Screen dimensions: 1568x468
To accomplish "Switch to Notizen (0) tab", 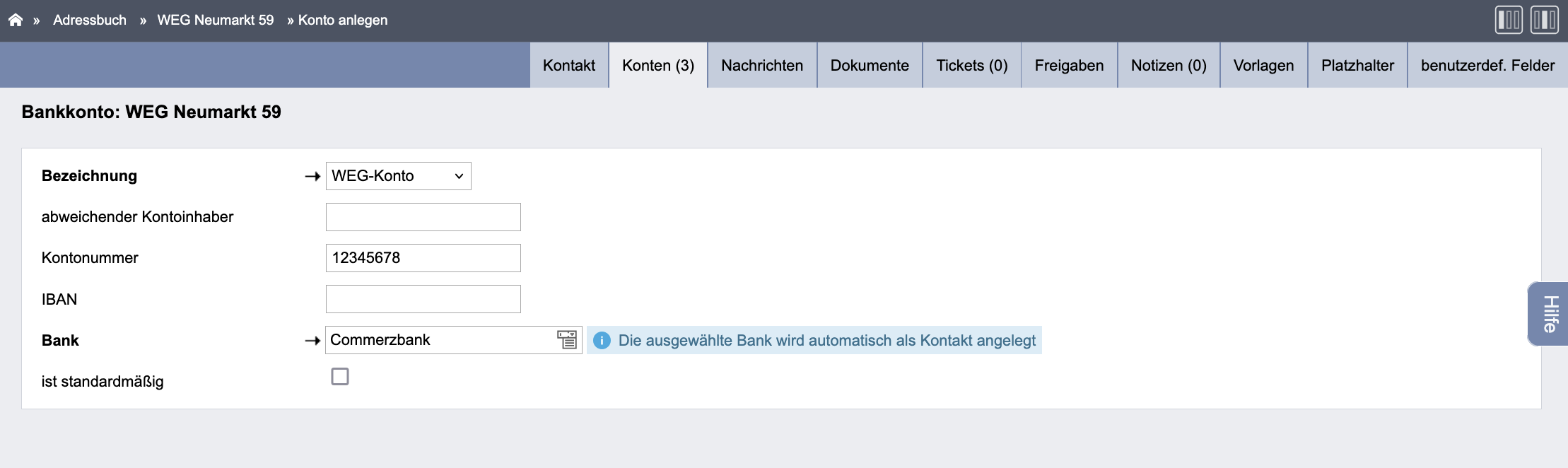I will coord(1169,65).
